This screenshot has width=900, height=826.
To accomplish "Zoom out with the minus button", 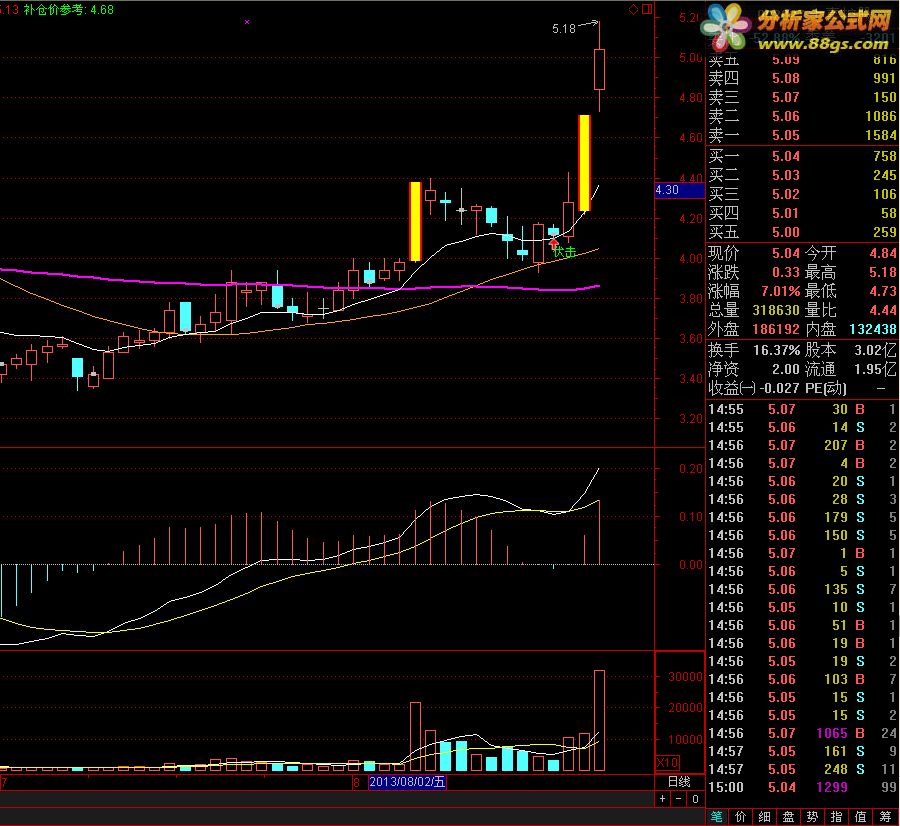I will point(679,798).
